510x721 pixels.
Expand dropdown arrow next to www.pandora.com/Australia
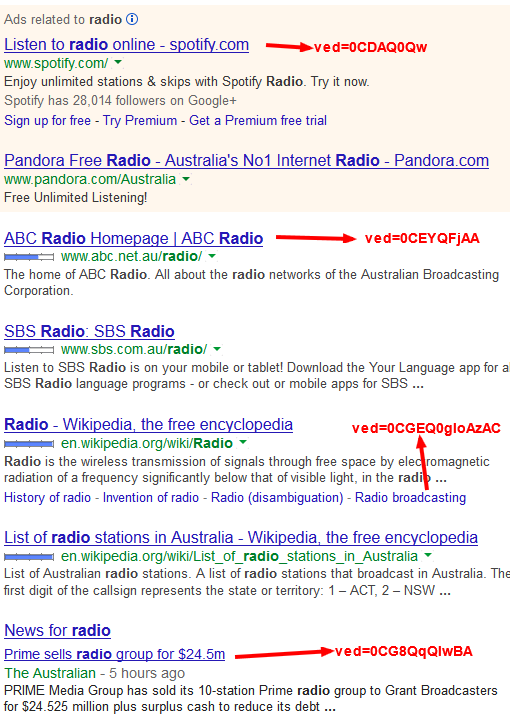(186, 178)
